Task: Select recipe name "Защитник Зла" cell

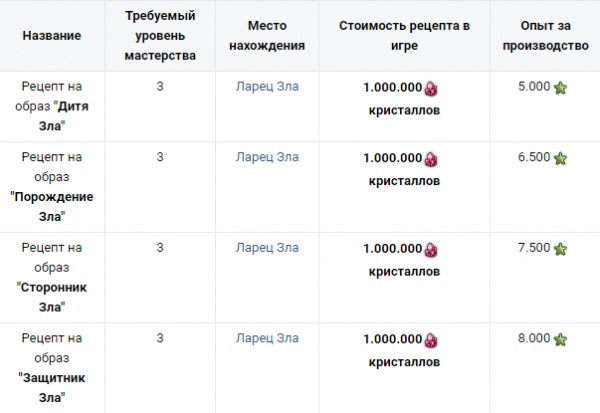Action: point(51,366)
